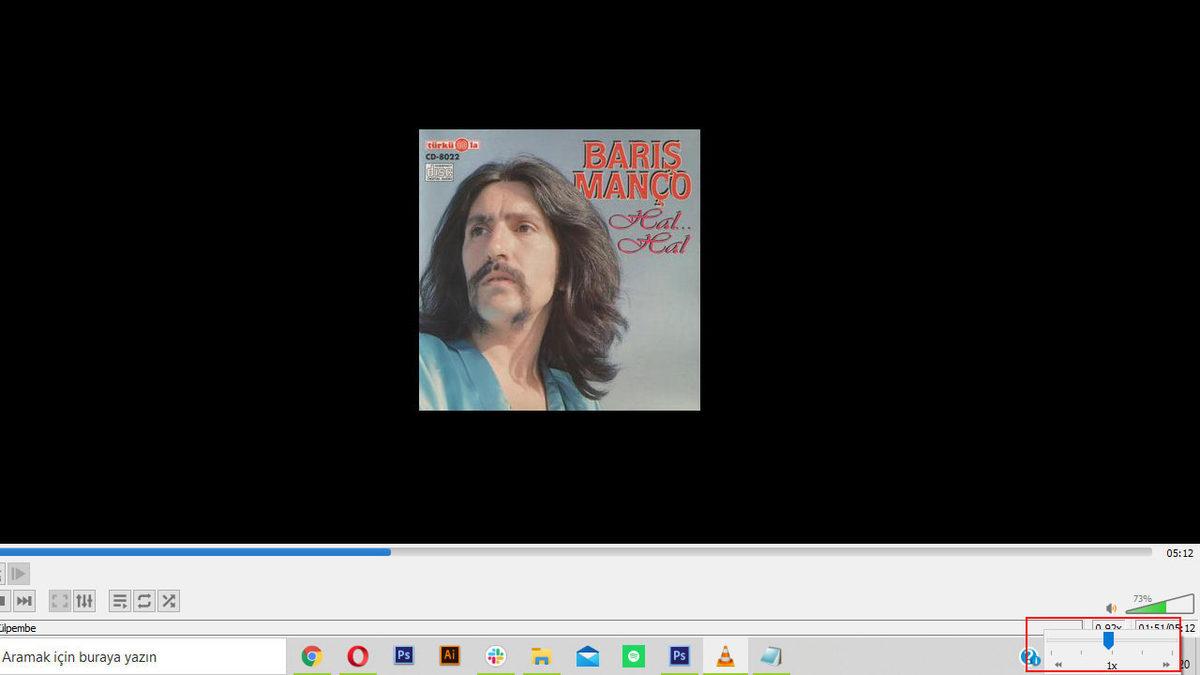Speed up playback with the » button
This screenshot has width=1200, height=675.
coord(1165,664)
